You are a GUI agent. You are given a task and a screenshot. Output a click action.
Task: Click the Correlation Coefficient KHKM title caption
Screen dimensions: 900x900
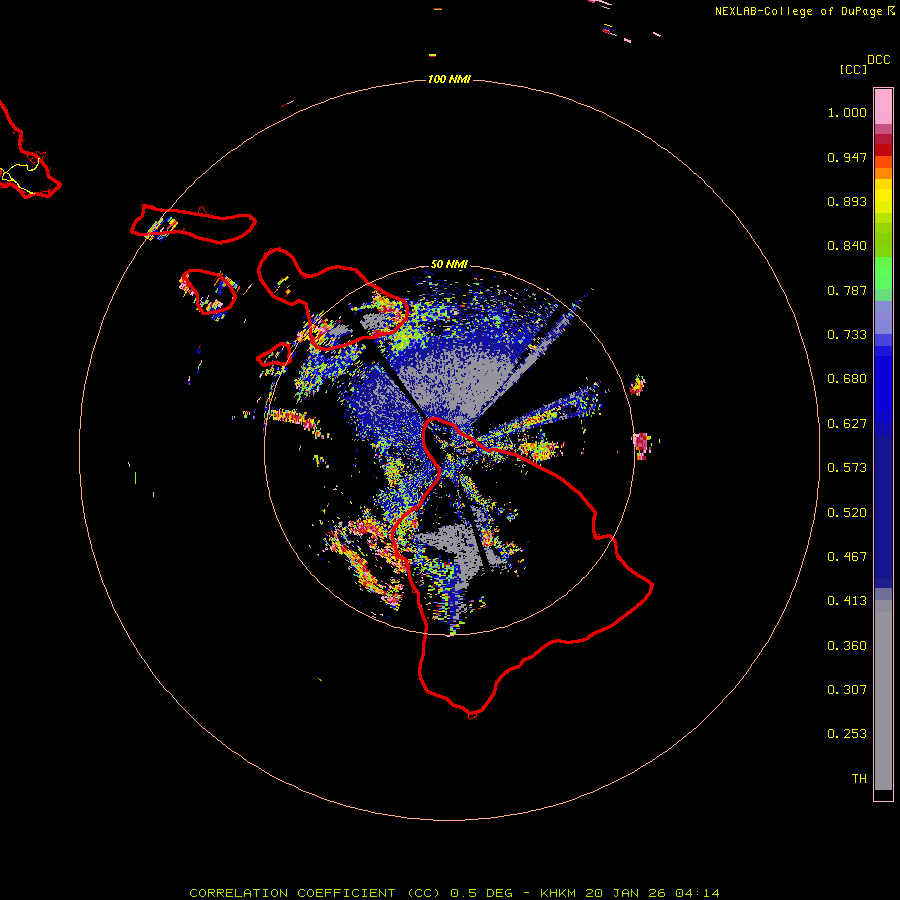[x=454, y=893]
